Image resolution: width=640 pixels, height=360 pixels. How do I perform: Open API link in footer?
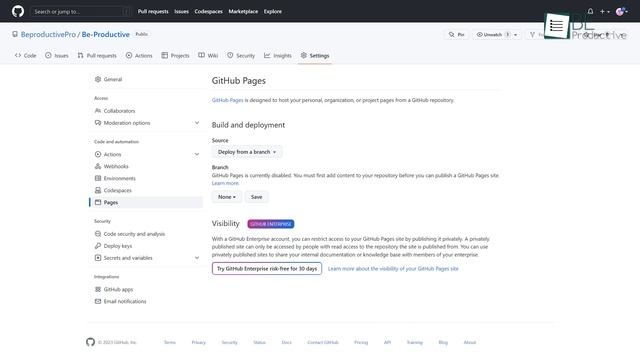coord(387,342)
